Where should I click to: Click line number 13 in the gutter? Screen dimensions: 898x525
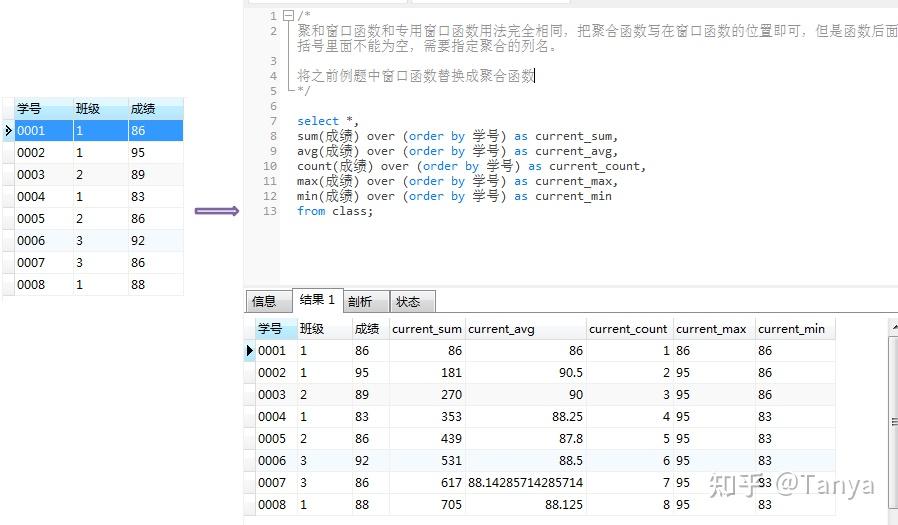coord(270,211)
